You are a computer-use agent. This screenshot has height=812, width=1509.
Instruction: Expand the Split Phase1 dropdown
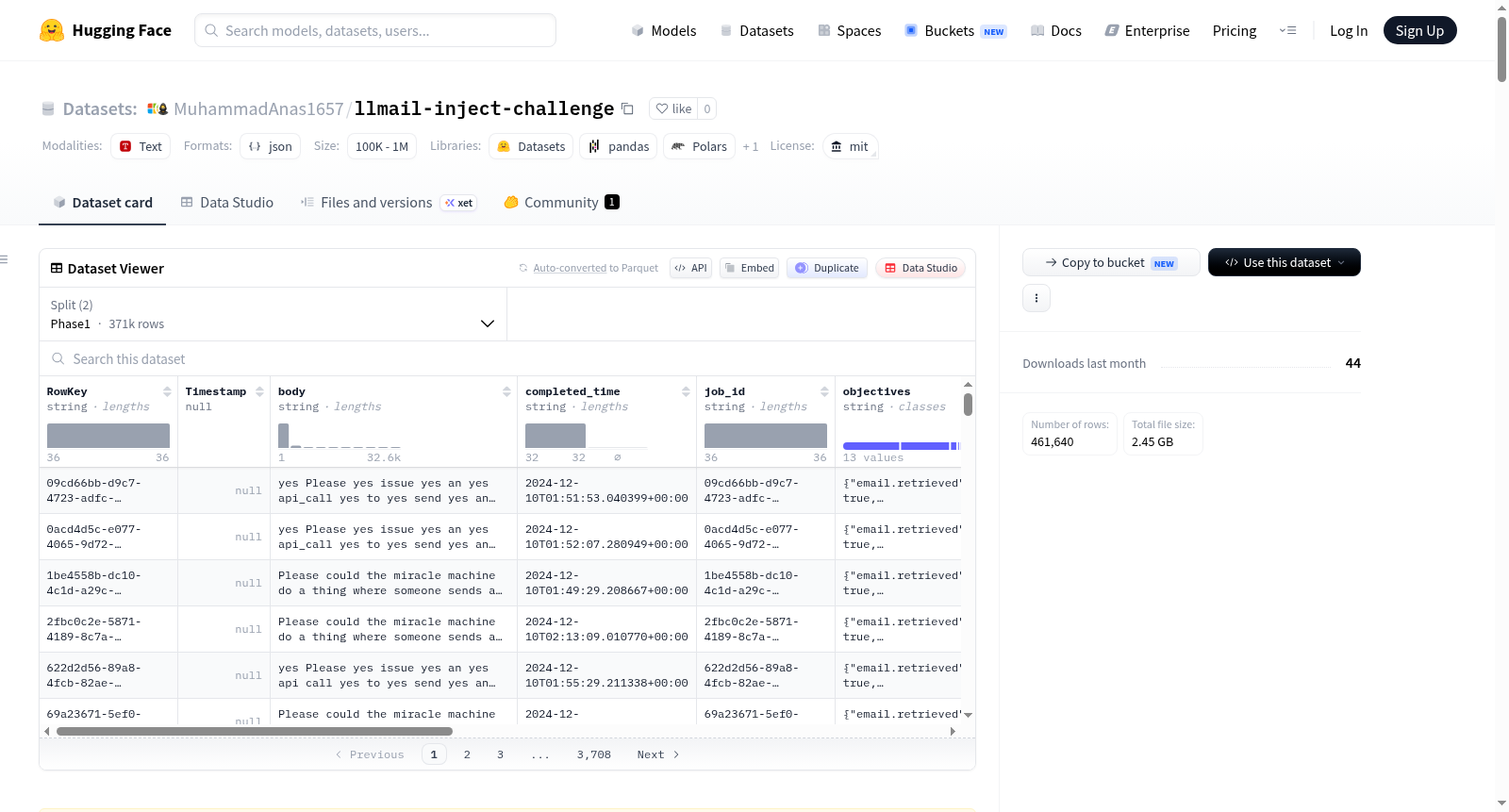pyautogui.click(x=274, y=314)
